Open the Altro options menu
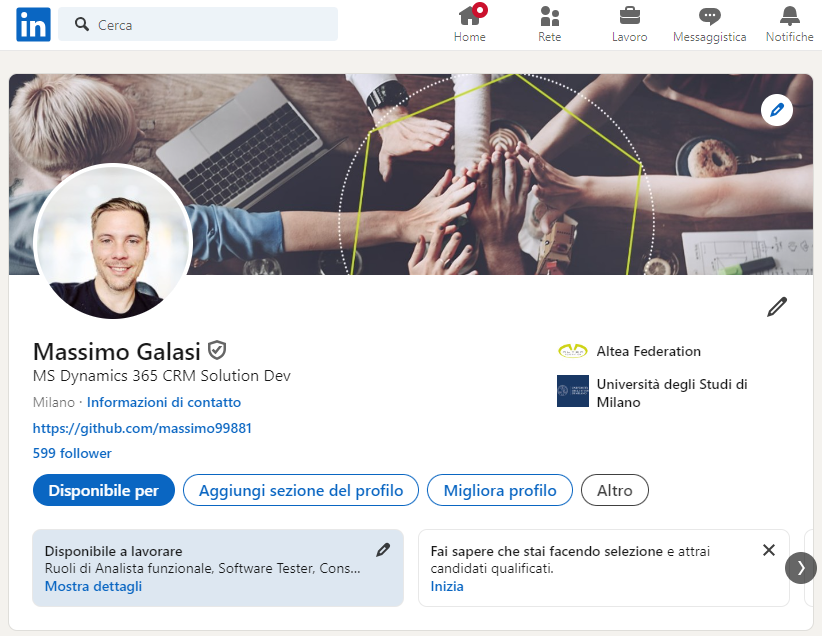Screen dimensions: 822x636 (614, 490)
